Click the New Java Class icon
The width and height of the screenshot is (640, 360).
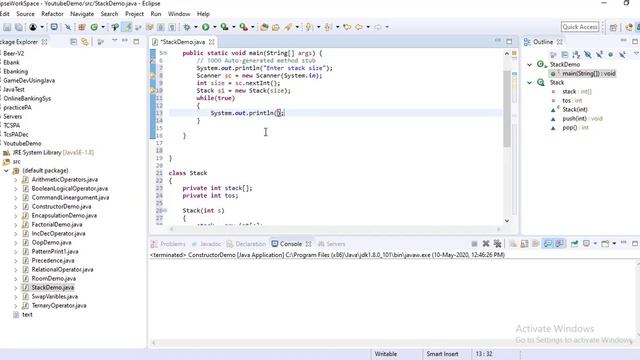point(94,27)
